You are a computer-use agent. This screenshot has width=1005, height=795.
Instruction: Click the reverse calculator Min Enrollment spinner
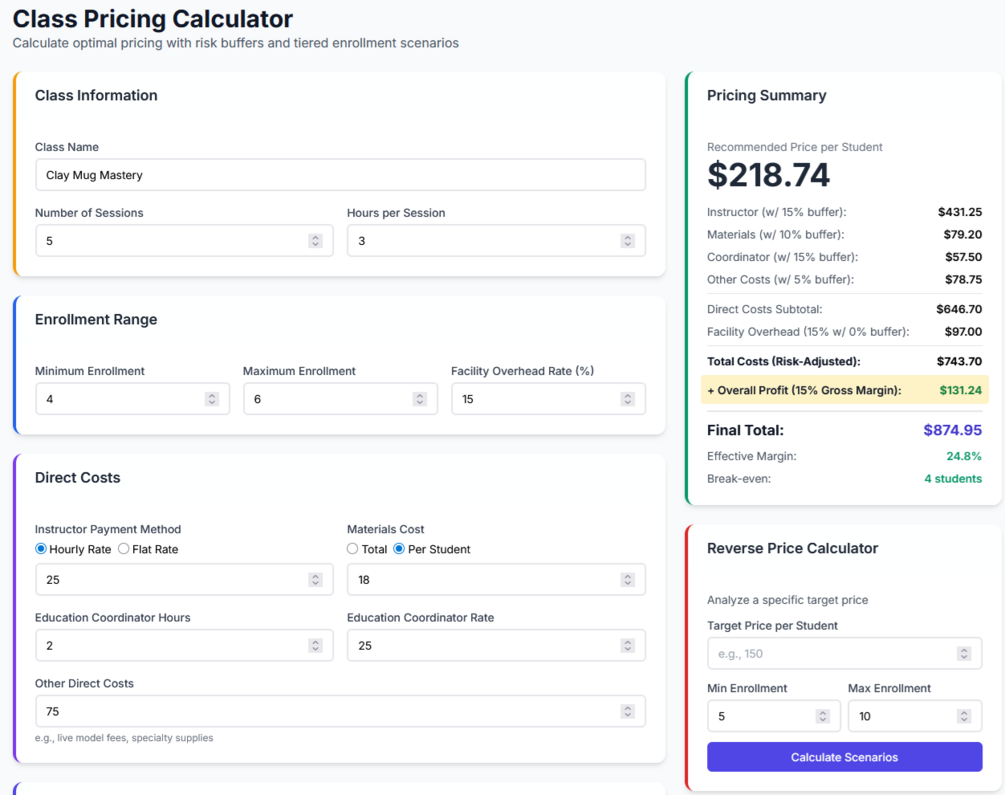(x=822, y=717)
